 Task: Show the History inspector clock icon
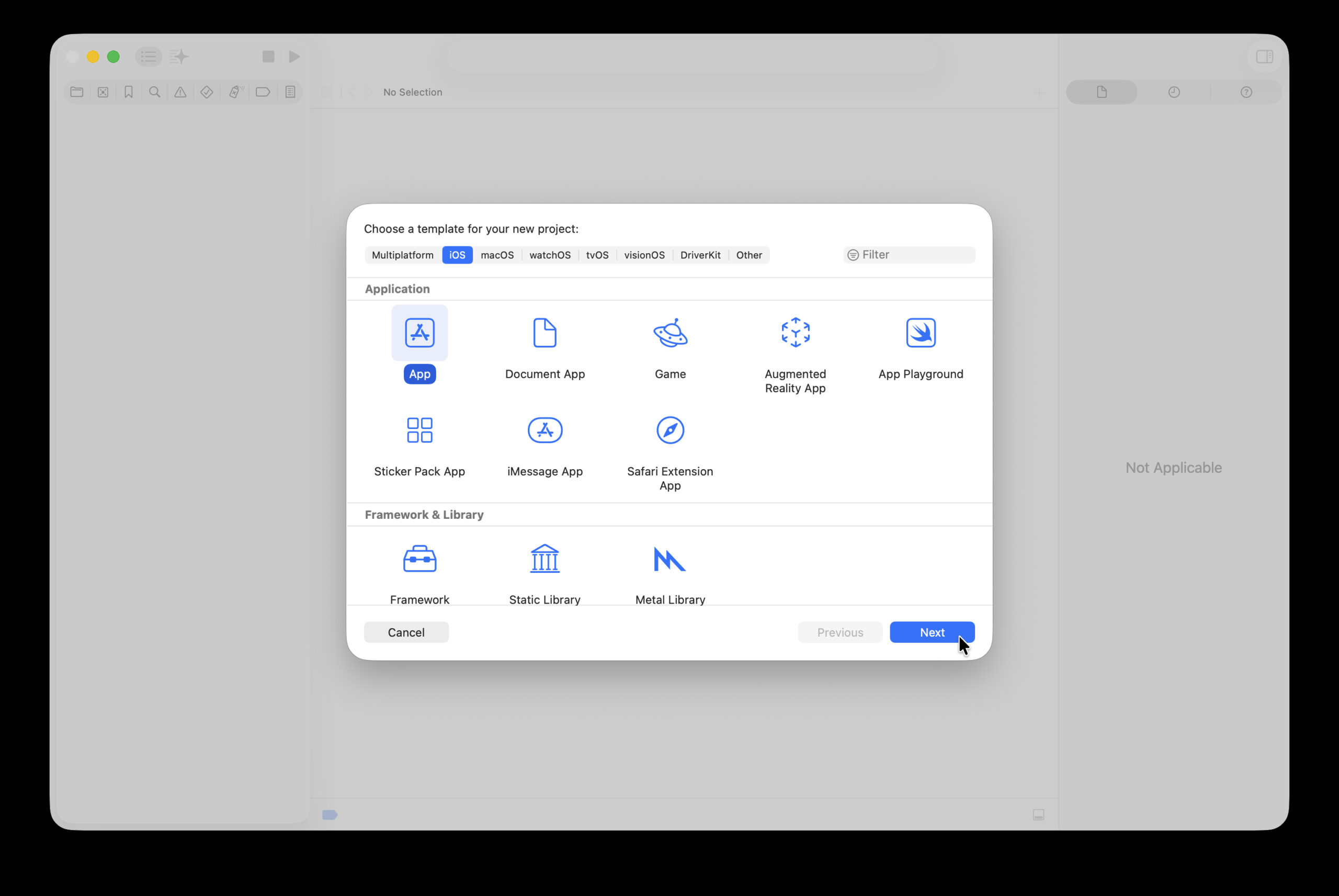pos(1174,92)
